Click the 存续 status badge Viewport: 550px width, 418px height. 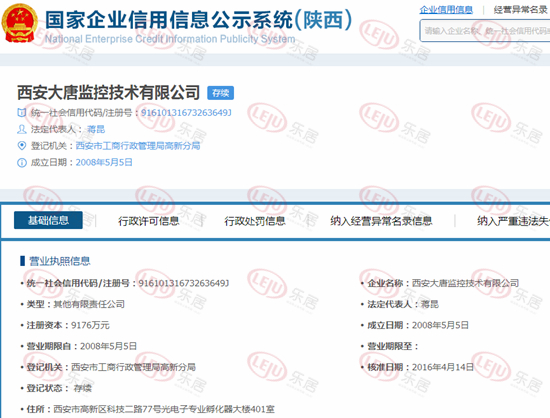[x=221, y=93]
